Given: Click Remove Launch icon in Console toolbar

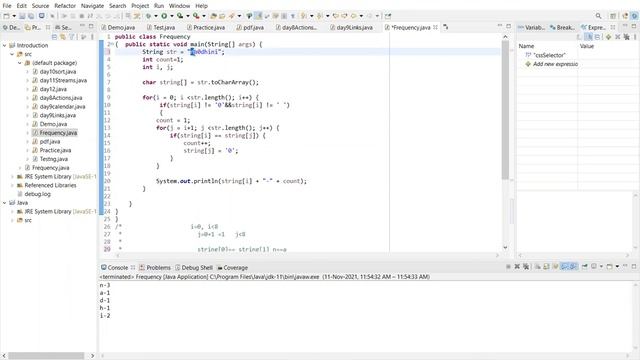Looking at the screenshot, I should (x=517, y=267).
